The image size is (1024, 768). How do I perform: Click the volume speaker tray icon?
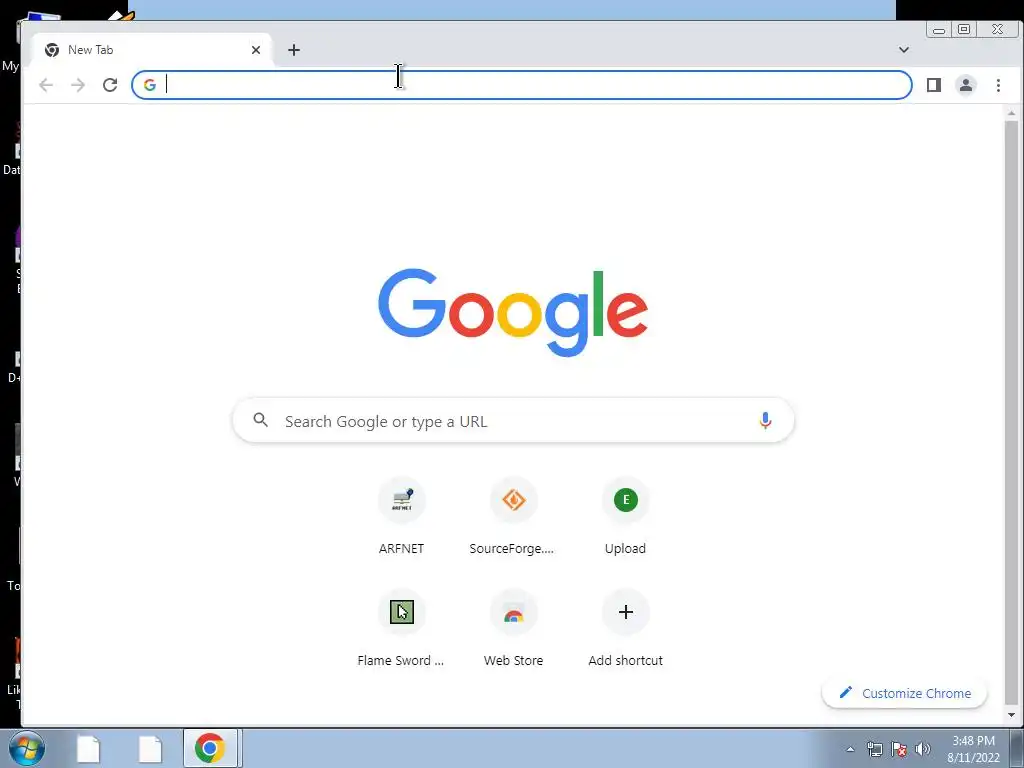(923, 749)
